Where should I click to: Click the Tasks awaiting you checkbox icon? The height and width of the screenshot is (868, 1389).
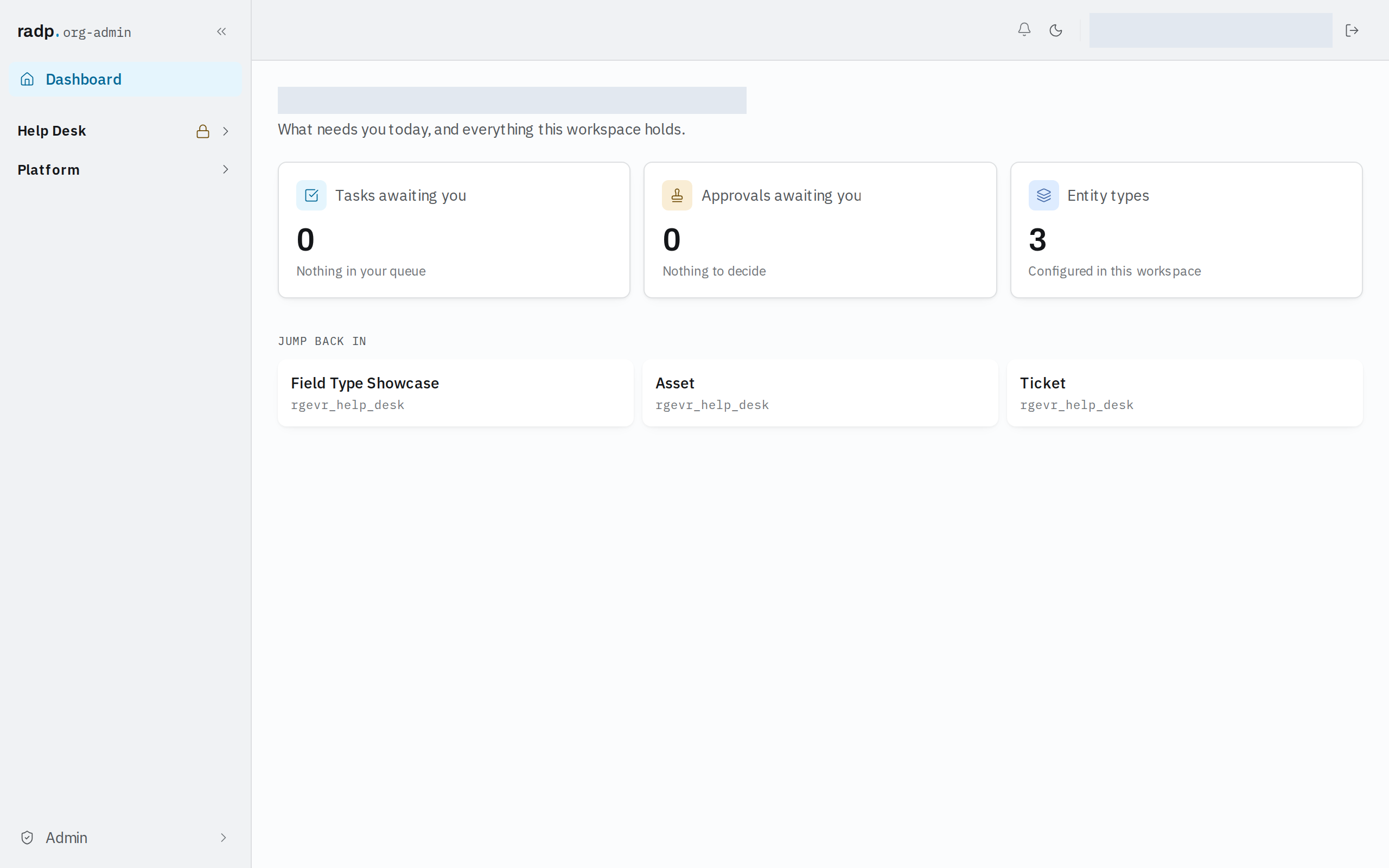point(311,195)
